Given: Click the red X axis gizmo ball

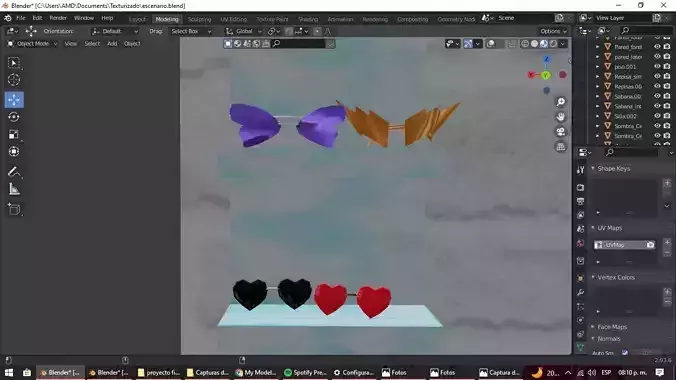Looking at the screenshot, I should (x=531, y=75).
